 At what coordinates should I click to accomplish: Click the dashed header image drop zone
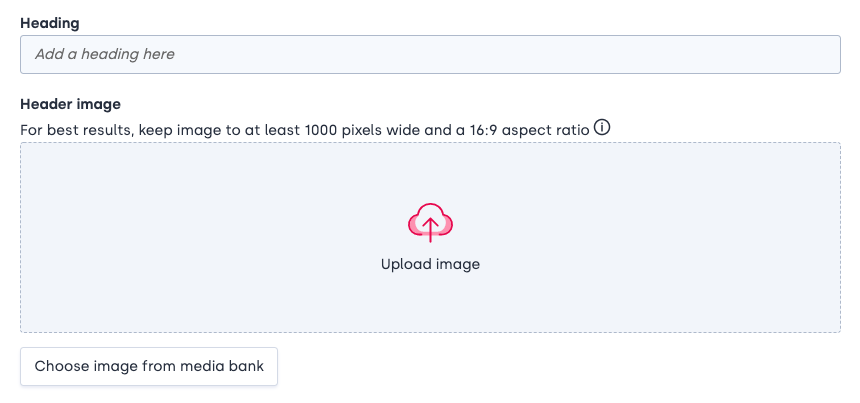pos(431,237)
